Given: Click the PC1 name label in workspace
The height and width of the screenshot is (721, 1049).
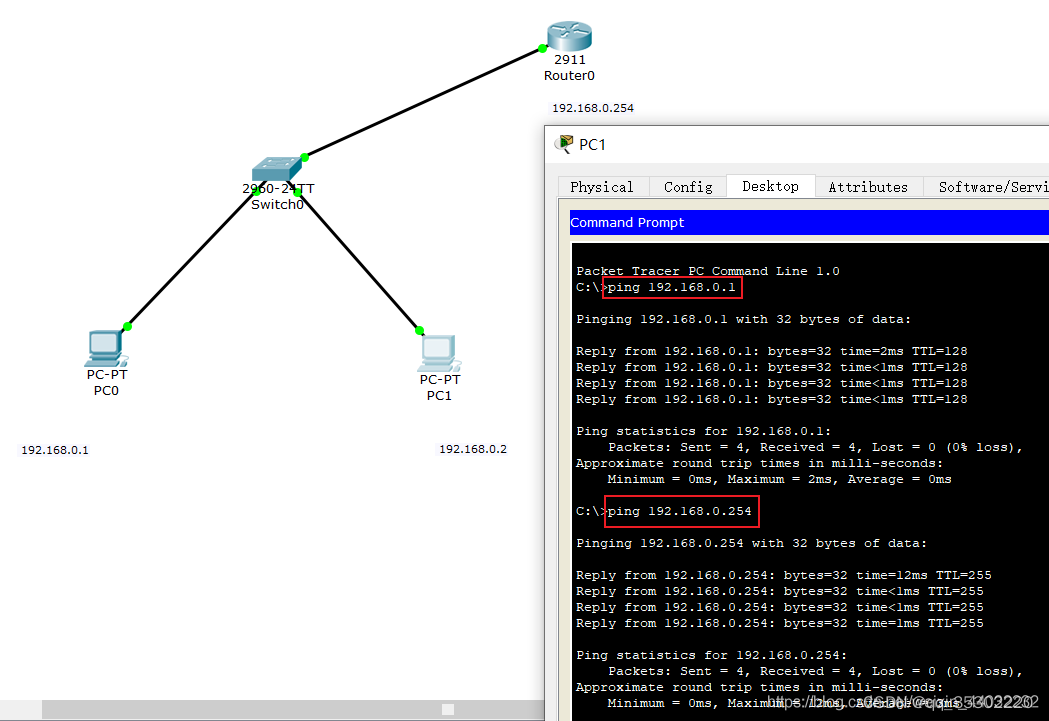Looking at the screenshot, I should pyautogui.click(x=439, y=395).
